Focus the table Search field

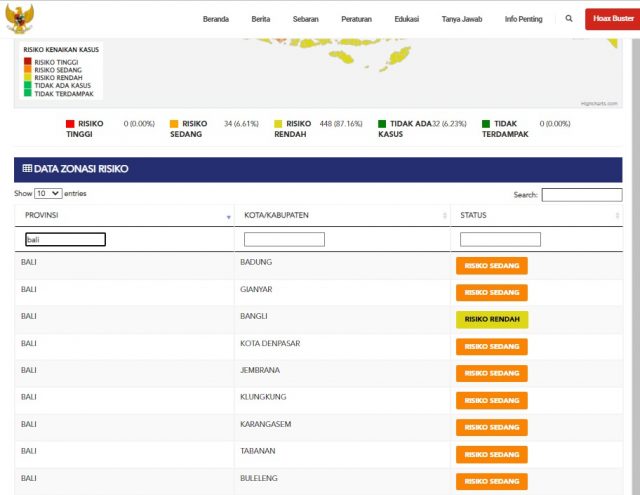click(x=581, y=195)
